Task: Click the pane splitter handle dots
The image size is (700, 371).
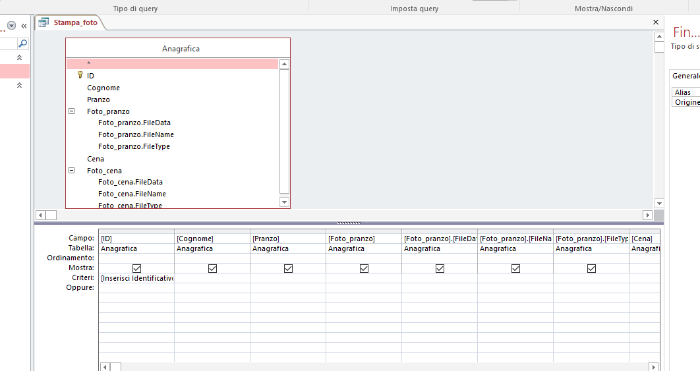Action: 349,223
